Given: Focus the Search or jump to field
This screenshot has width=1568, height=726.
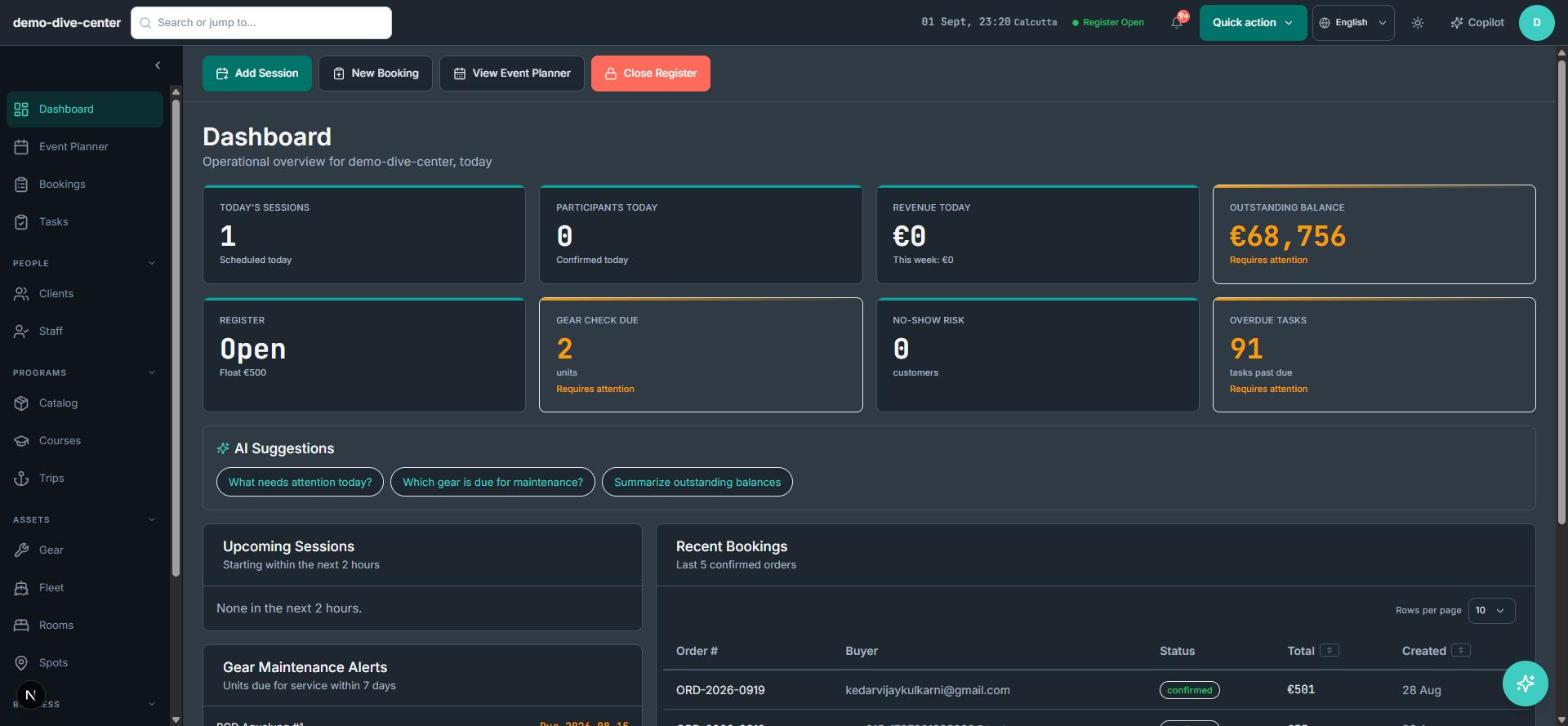Looking at the screenshot, I should pos(261,22).
